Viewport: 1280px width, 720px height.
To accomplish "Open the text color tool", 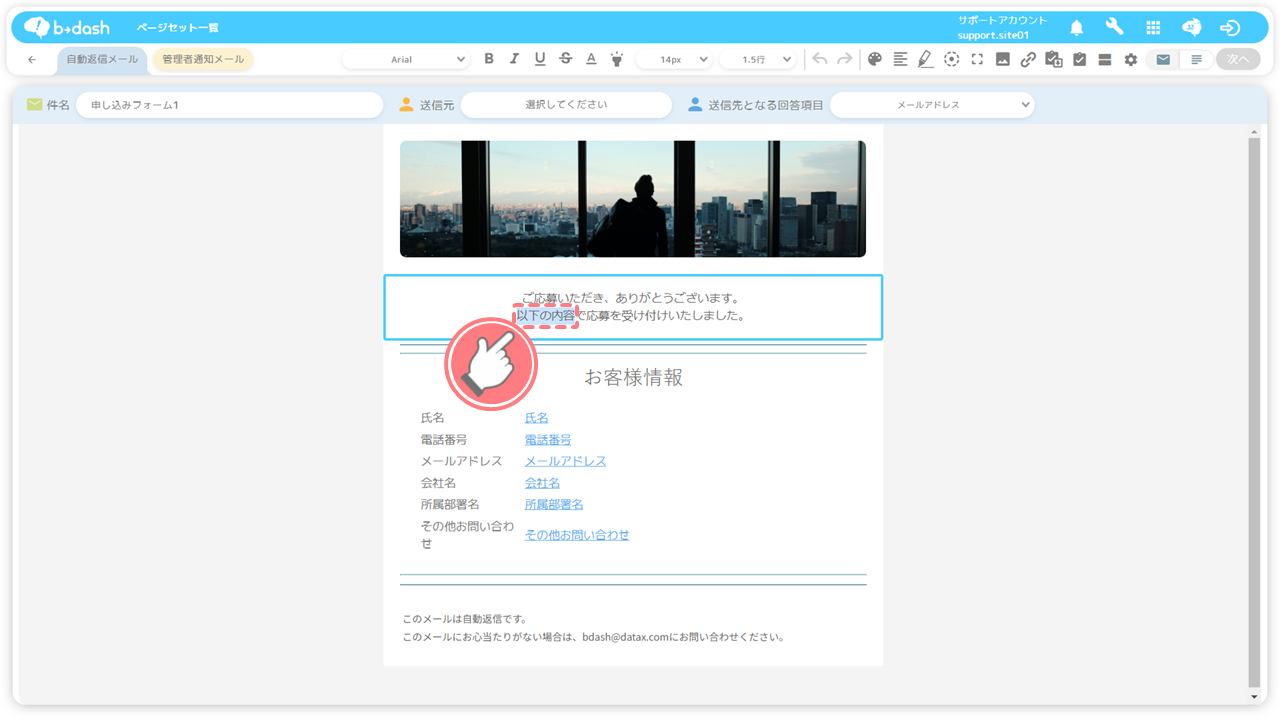I will click(x=591, y=59).
